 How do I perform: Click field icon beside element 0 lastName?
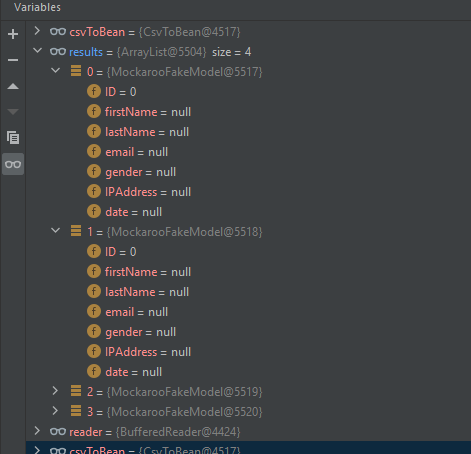[x=94, y=131]
